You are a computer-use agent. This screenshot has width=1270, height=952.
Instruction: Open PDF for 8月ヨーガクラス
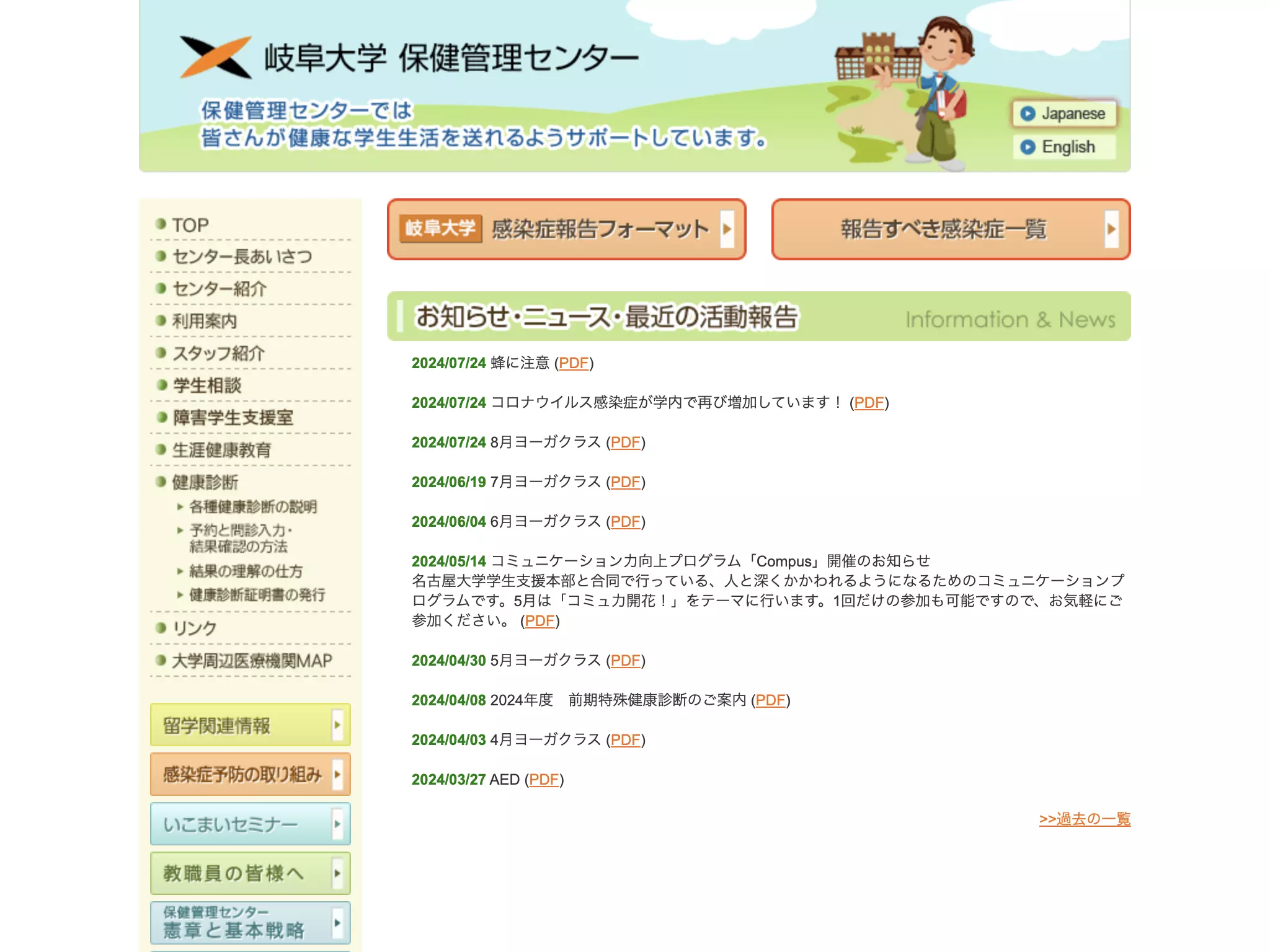(x=626, y=443)
